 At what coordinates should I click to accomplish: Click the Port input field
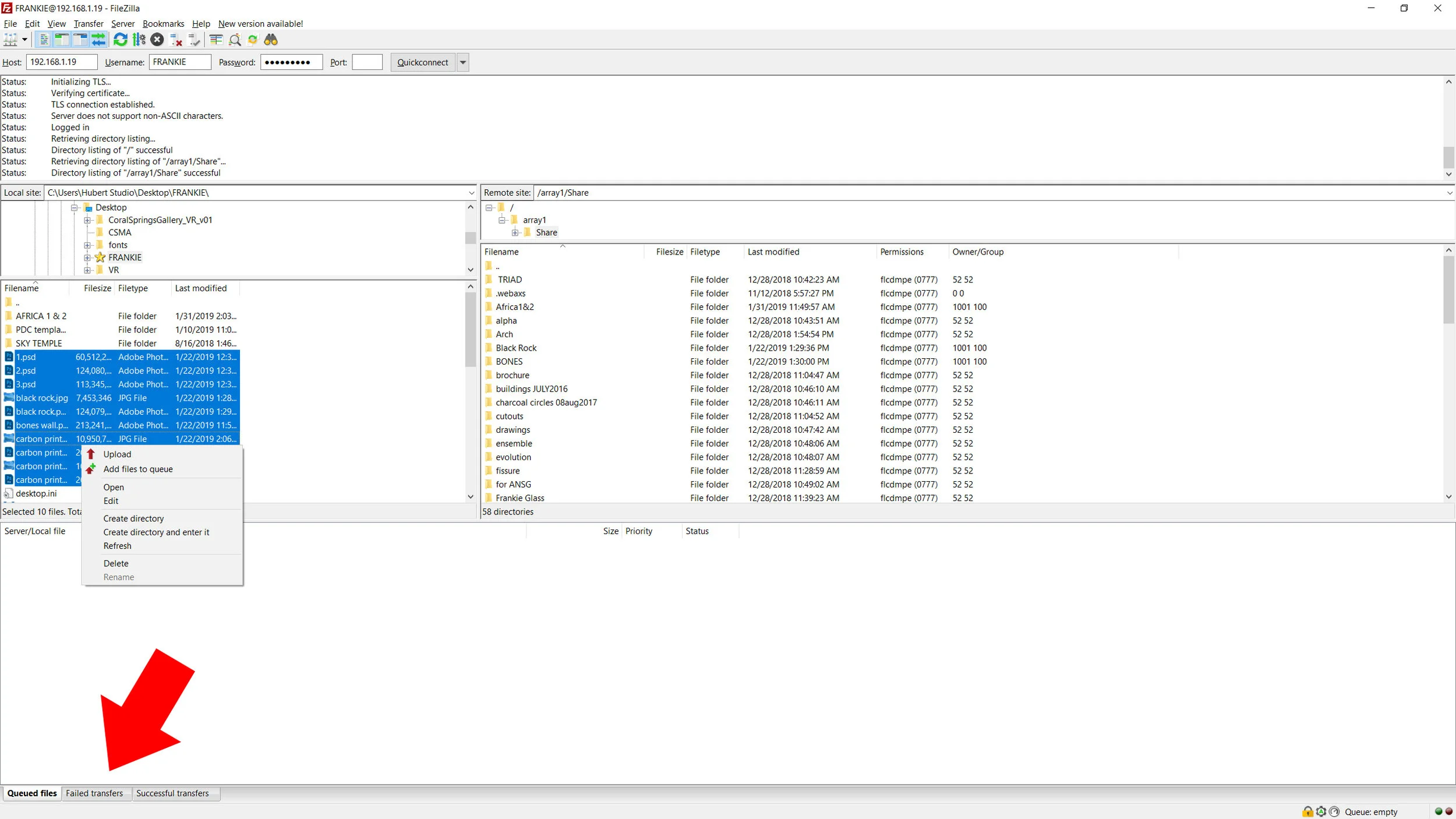[x=367, y=62]
